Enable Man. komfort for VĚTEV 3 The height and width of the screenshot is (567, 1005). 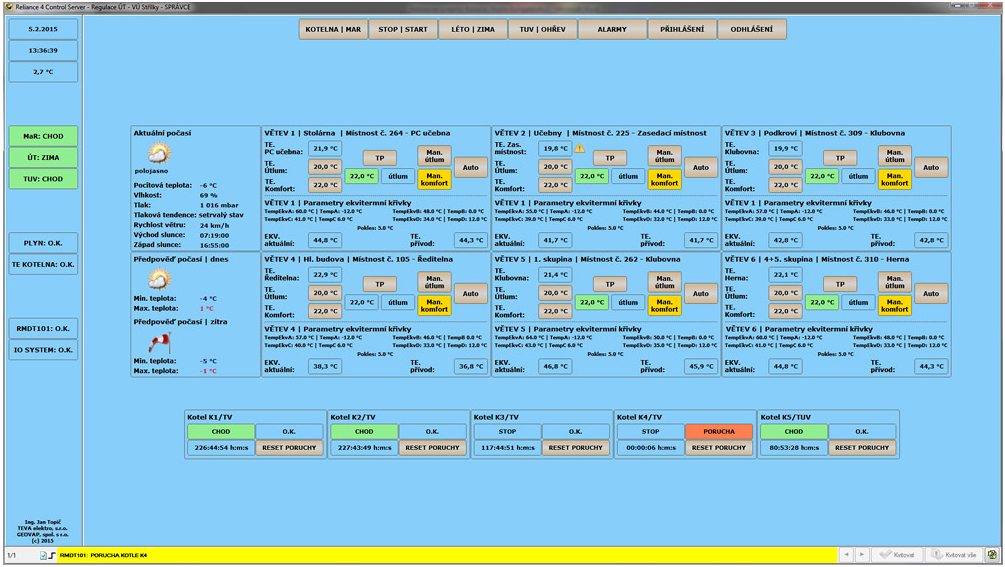[894, 177]
